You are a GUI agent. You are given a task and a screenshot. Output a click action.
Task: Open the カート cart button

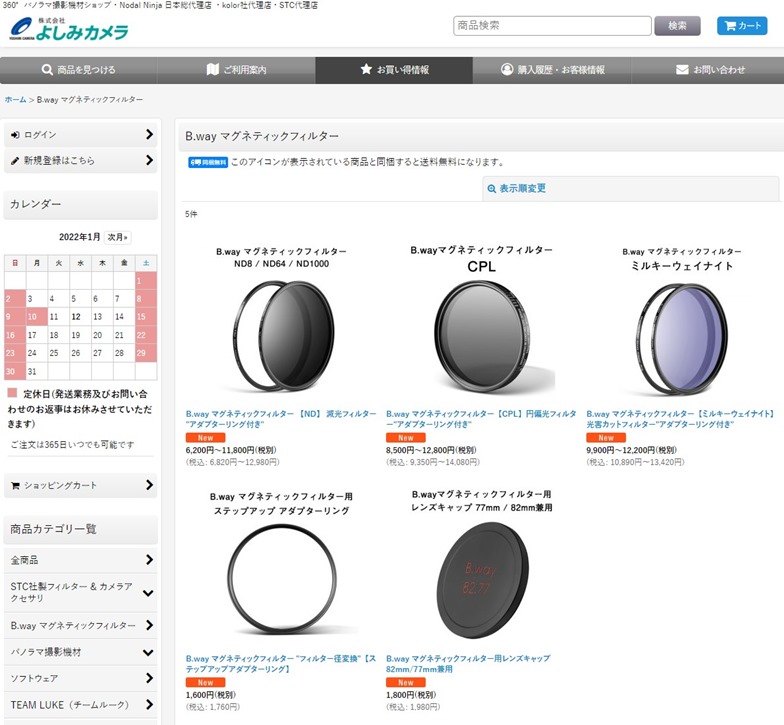tap(742, 26)
